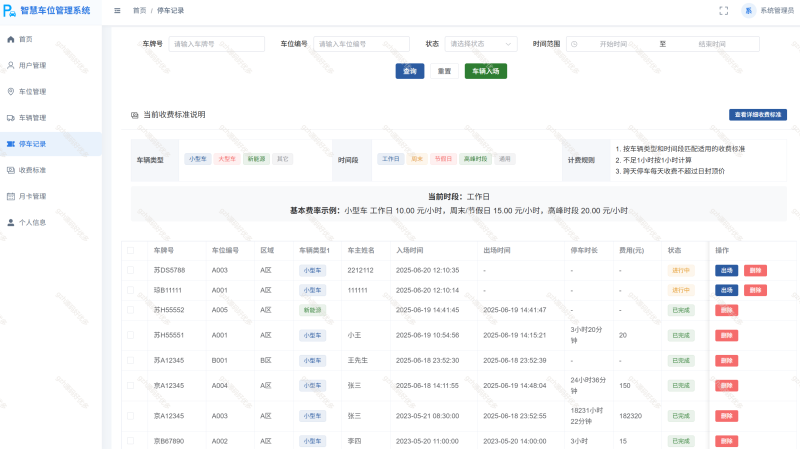Click the green 车辆入场 button
Viewport: 800px width, 449px height.
pos(486,71)
